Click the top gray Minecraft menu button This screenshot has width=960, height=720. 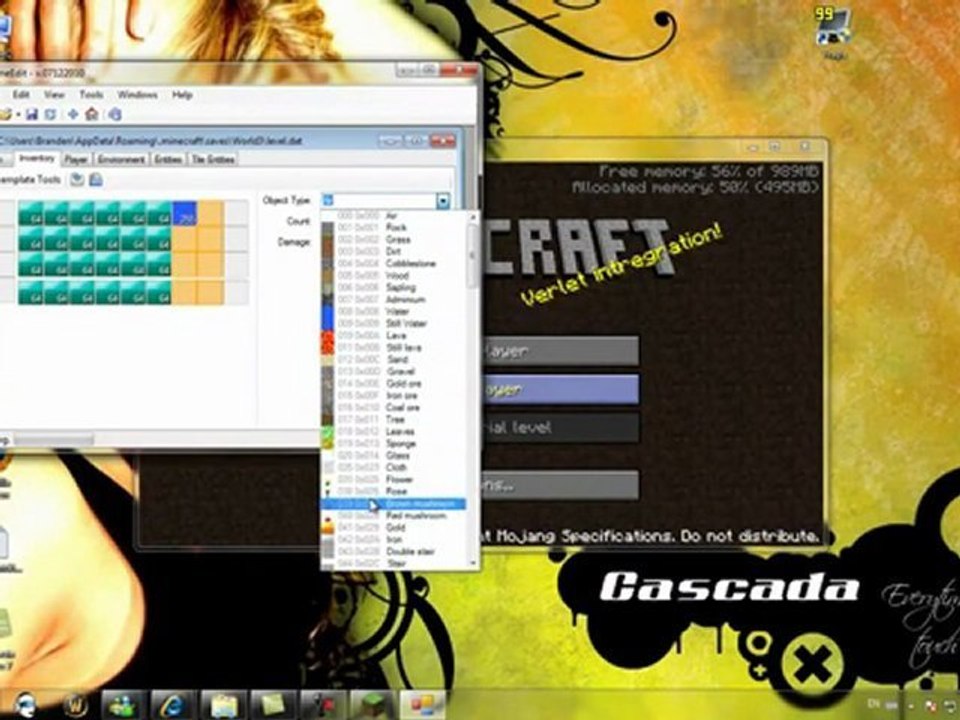(561, 351)
